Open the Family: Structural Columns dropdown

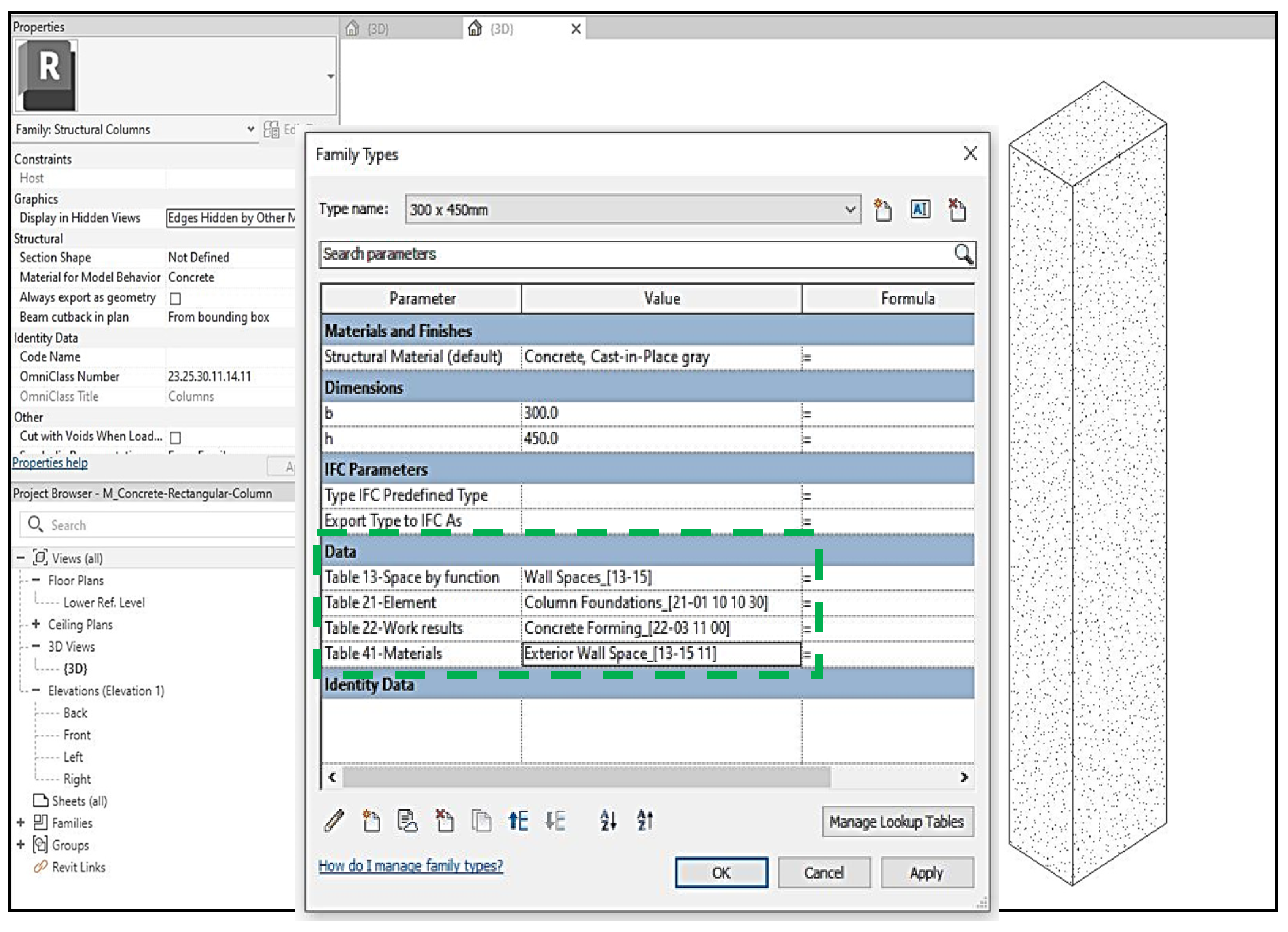pyautogui.click(x=250, y=129)
